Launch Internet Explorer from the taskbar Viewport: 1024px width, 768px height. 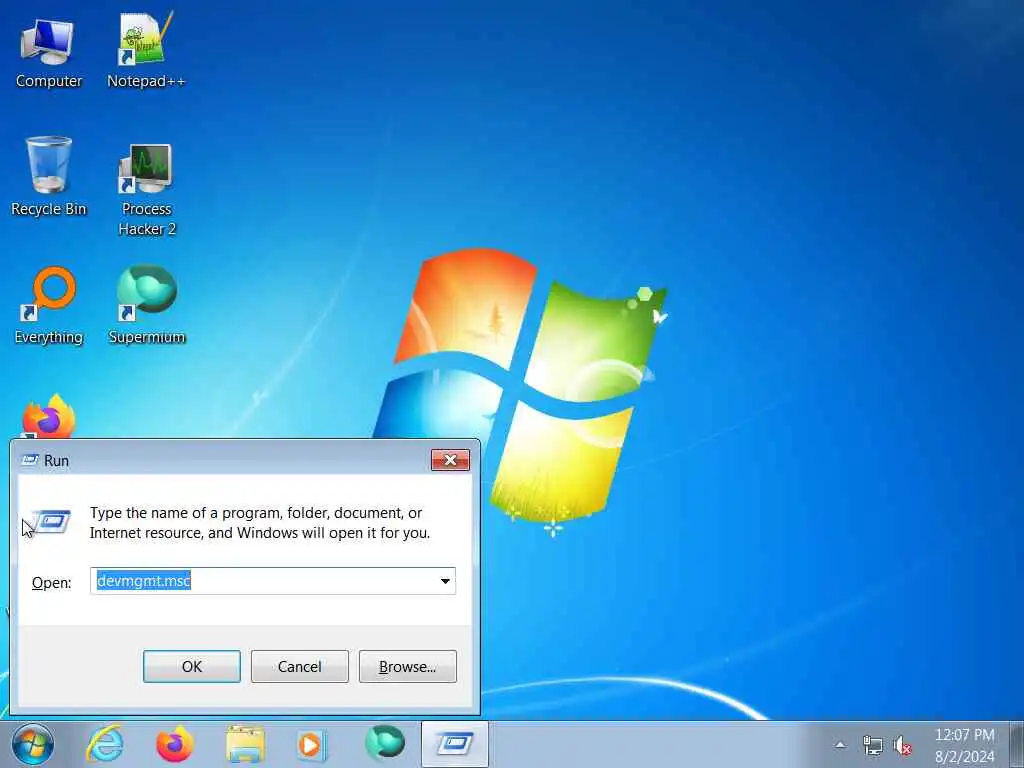coord(105,744)
